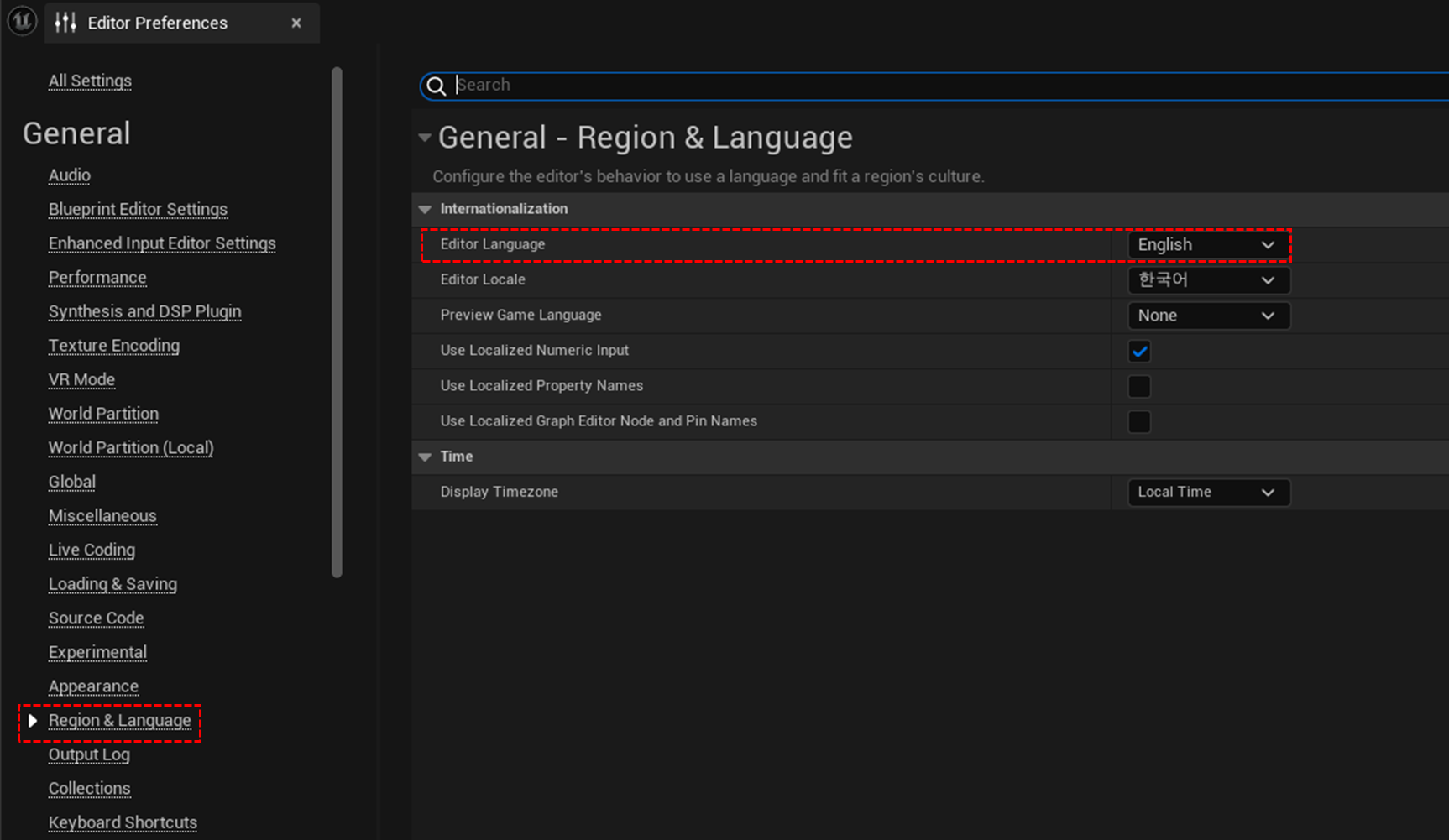Select Region & Language in sidebar
Image resolution: width=1449 pixels, height=840 pixels.
tap(119, 721)
